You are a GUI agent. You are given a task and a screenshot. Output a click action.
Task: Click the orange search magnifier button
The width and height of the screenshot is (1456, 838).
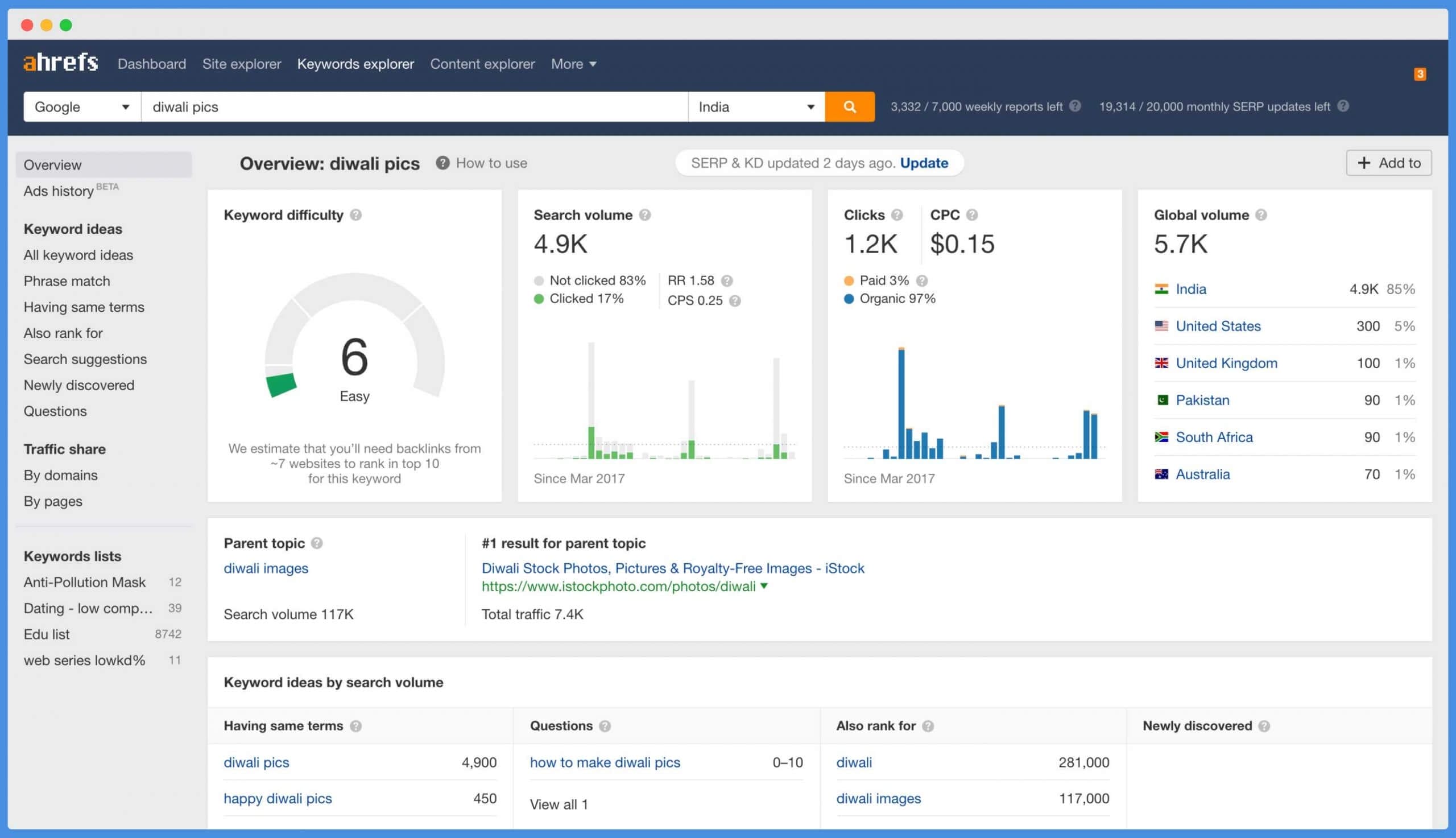[x=849, y=106]
